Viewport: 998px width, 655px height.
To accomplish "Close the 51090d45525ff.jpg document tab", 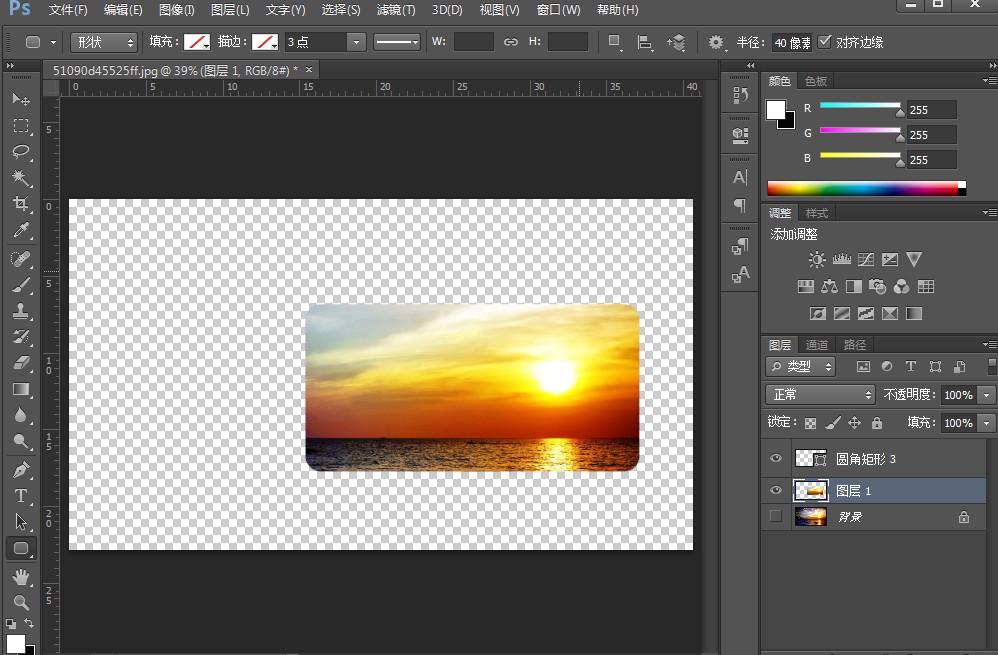I will tap(309, 69).
